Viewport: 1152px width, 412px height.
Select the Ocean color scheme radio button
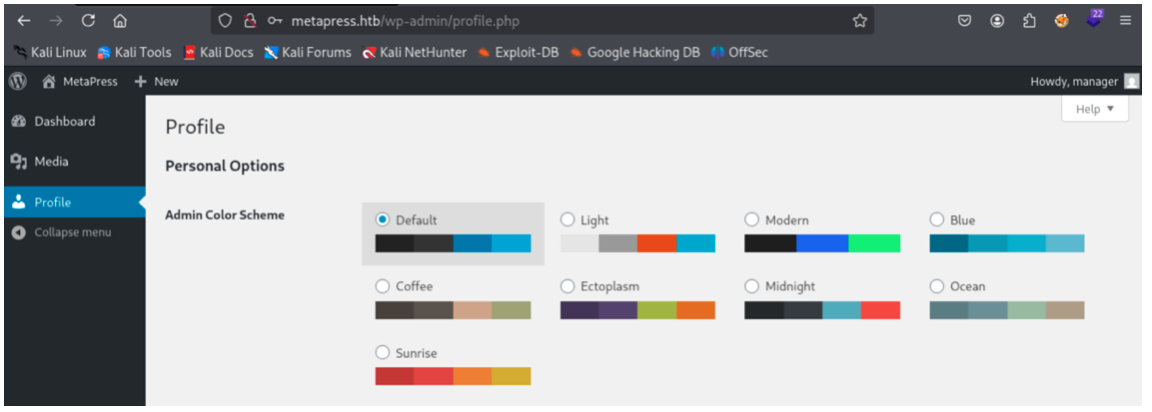pos(937,286)
